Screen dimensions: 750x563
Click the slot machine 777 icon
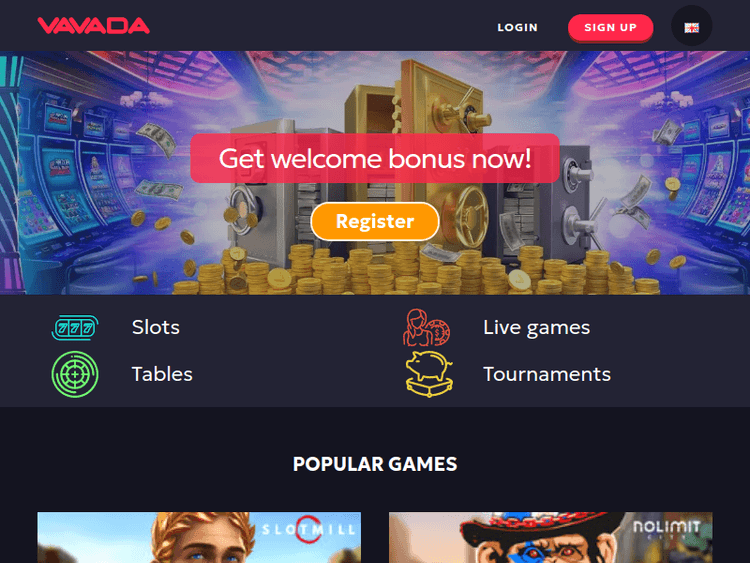click(75, 328)
